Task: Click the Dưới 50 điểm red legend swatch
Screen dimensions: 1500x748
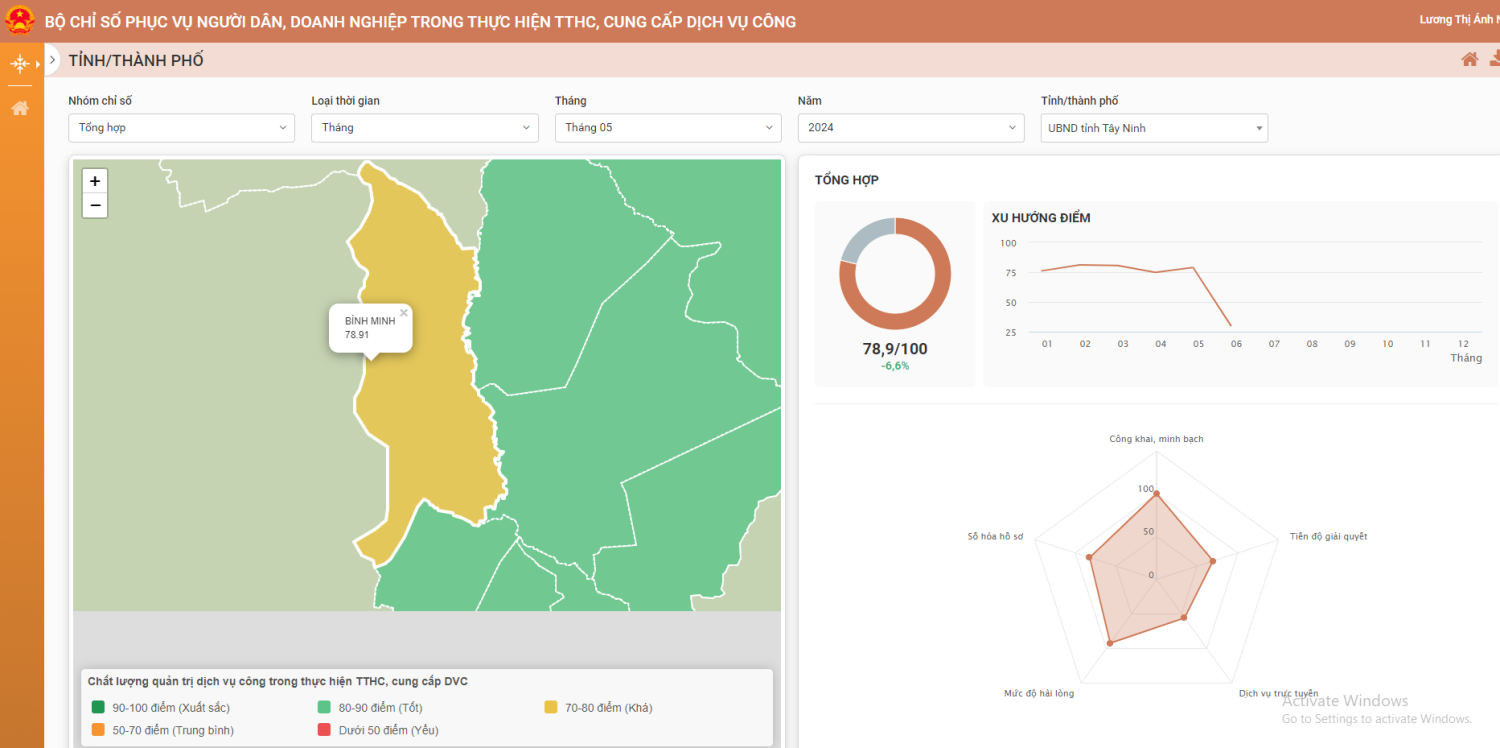Action: point(325,730)
